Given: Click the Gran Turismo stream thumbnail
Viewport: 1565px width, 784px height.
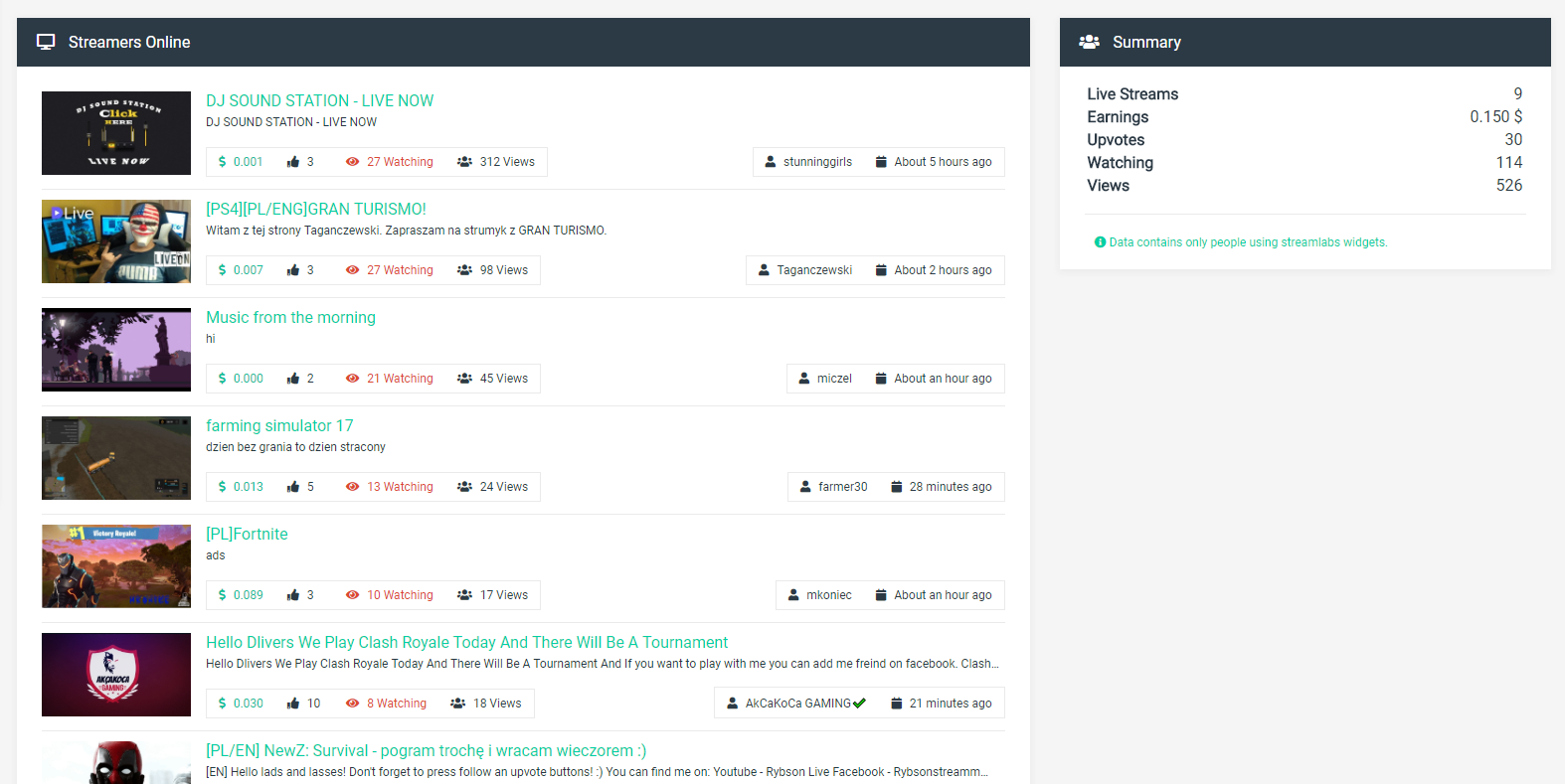Looking at the screenshot, I should point(116,241).
